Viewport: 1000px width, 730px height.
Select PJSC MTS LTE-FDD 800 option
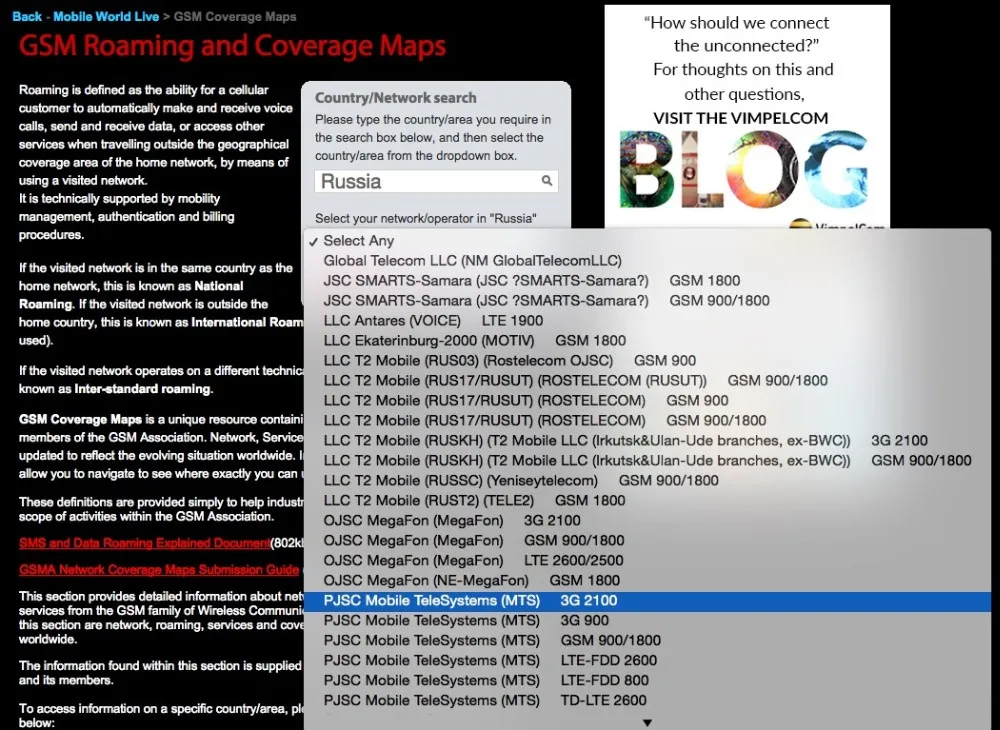pyautogui.click(x=647, y=680)
